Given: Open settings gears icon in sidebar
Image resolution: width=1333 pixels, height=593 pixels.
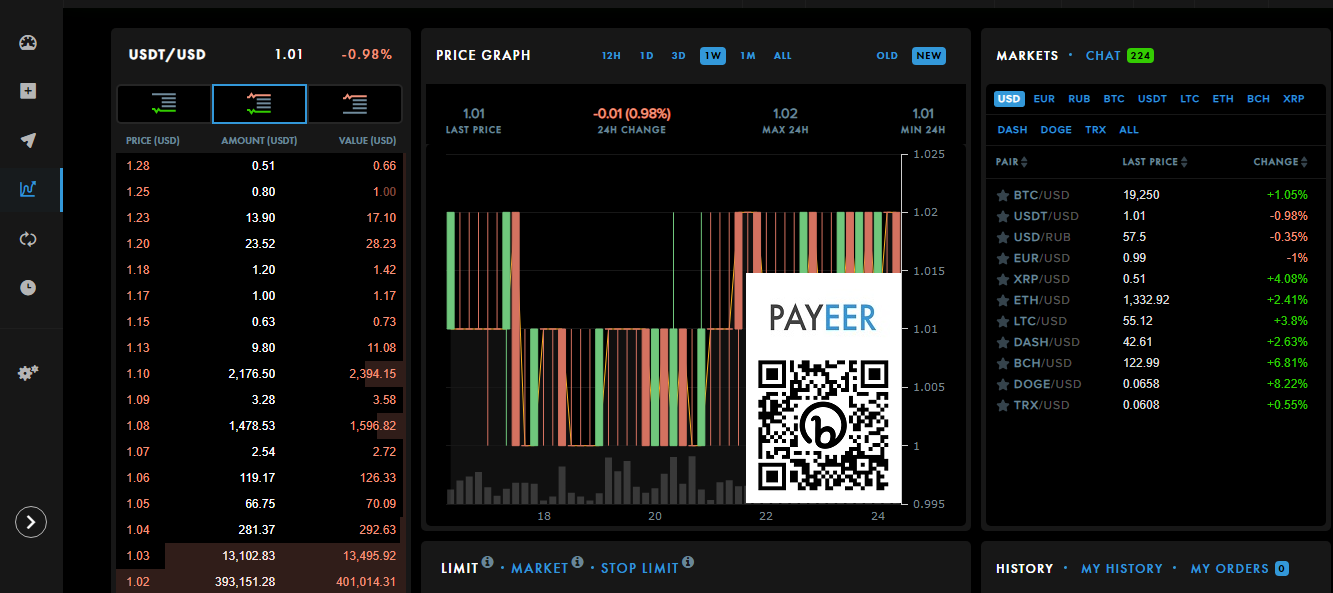Looking at the screenshot, I should coord(28,373).
